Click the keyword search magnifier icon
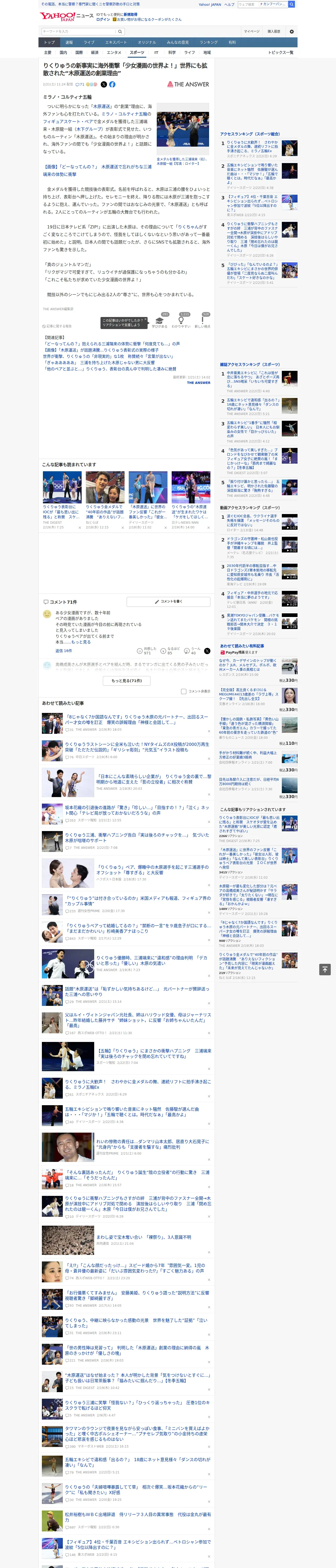Viewport: 336px width, 1568px height. [x=120, y=32]
